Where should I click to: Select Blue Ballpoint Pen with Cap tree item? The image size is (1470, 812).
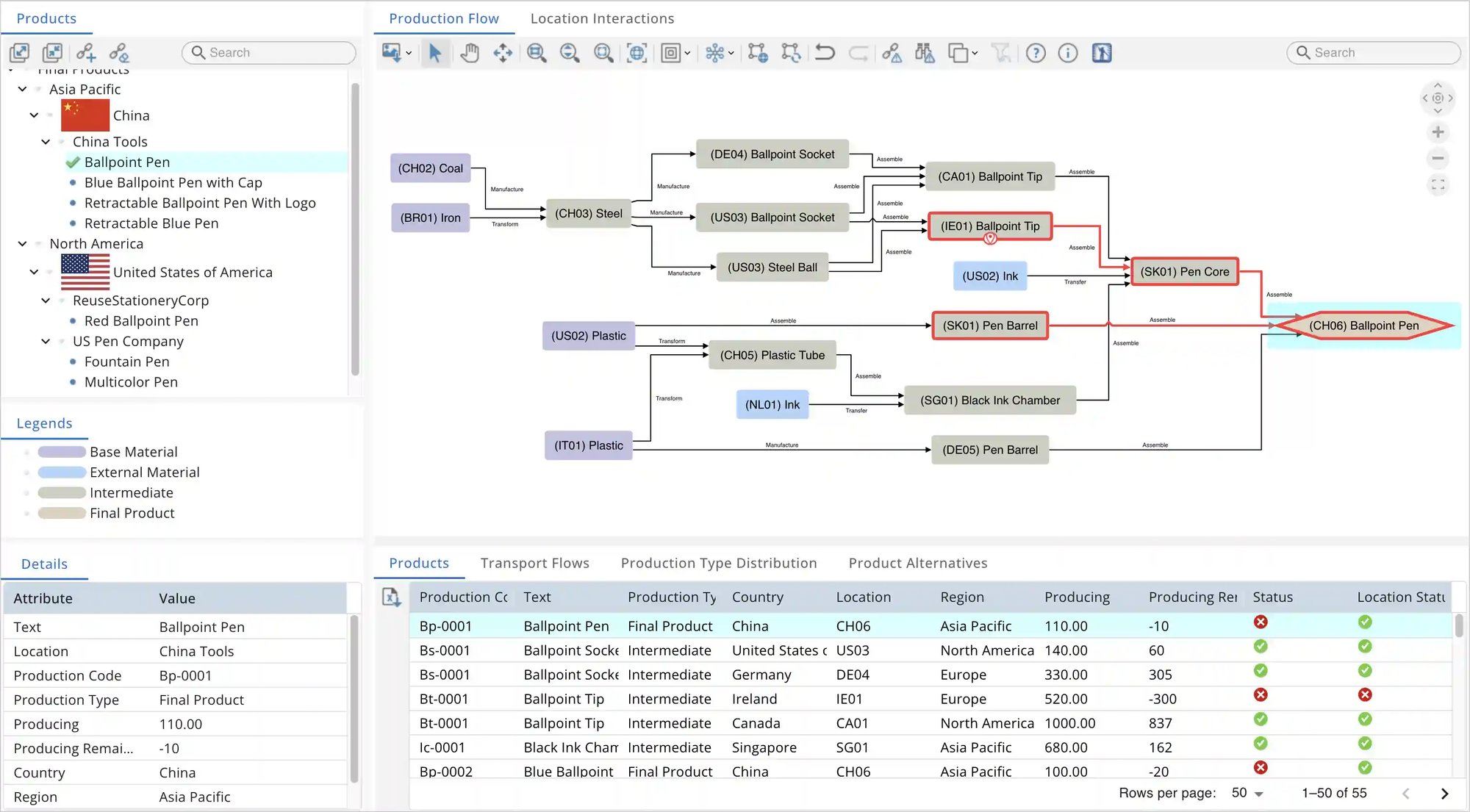pyautogui.click(x=173, y=182)
